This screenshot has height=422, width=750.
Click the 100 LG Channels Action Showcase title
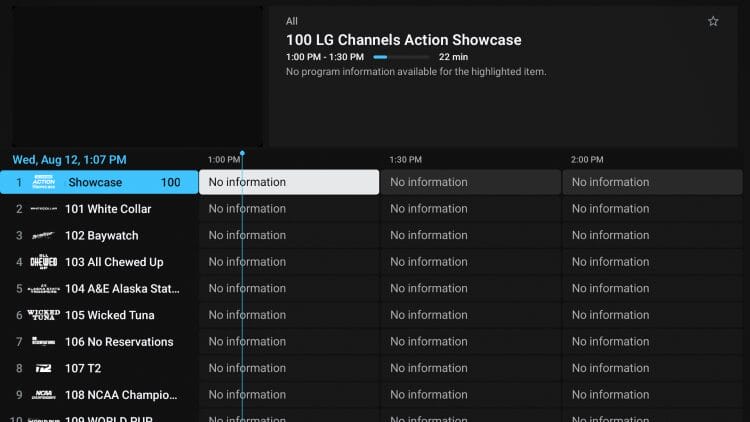404,40
